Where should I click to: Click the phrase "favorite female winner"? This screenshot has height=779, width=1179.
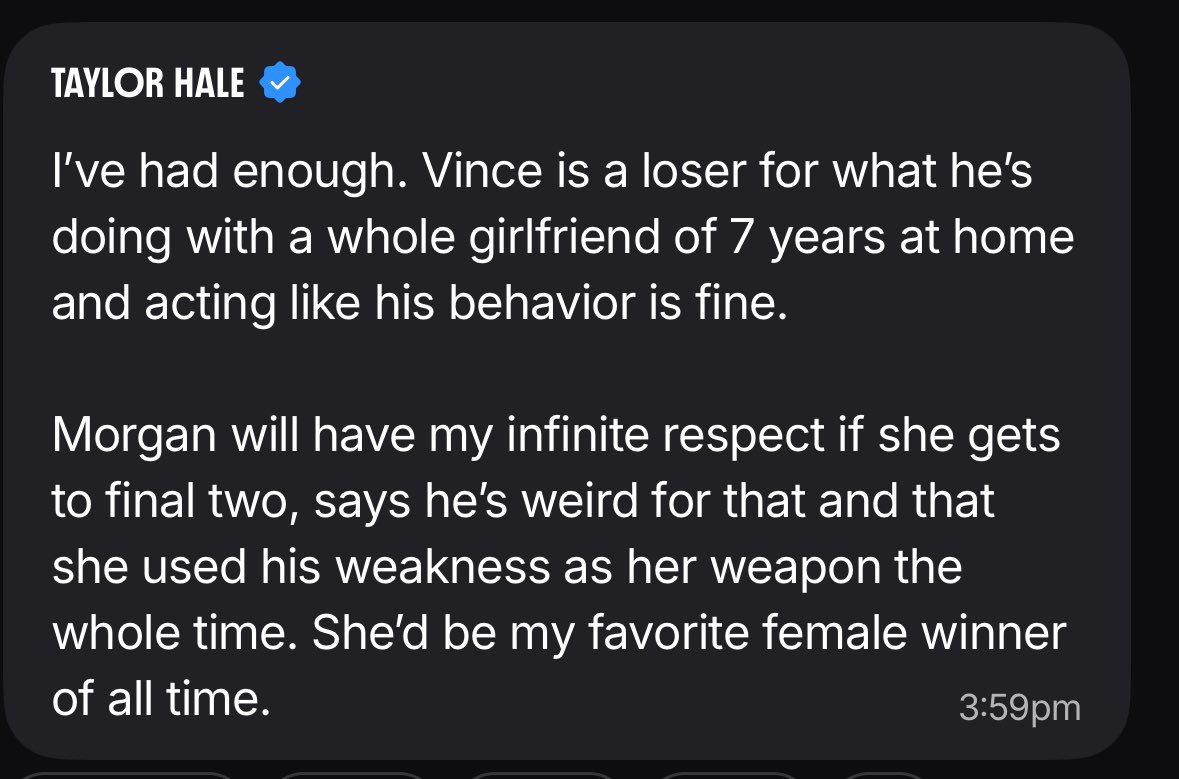coord(827,633)
